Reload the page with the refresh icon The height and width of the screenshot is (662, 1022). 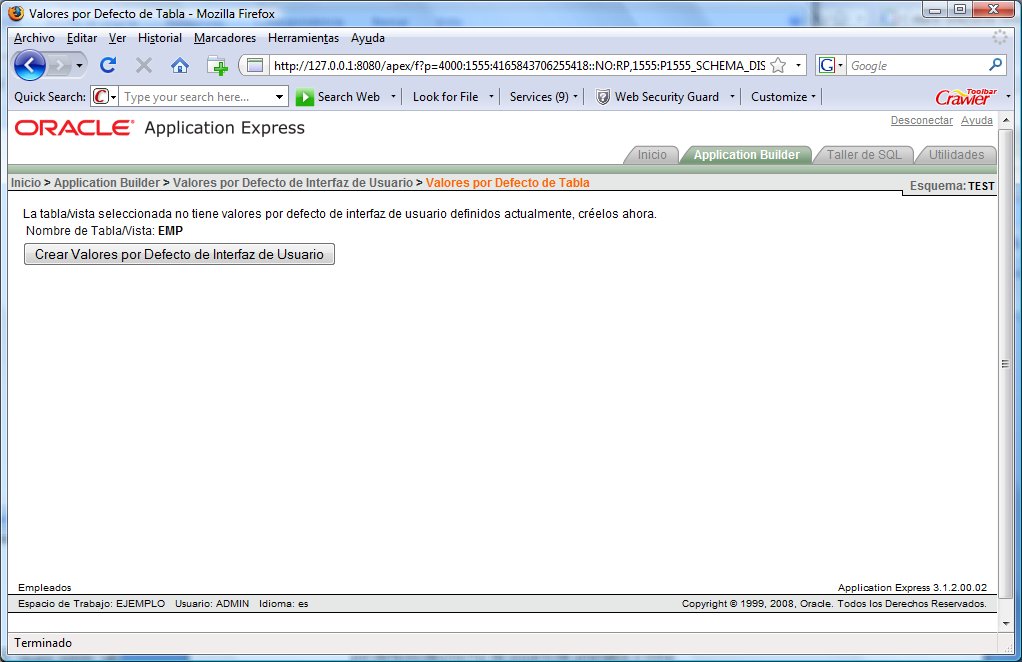(108, 65)
